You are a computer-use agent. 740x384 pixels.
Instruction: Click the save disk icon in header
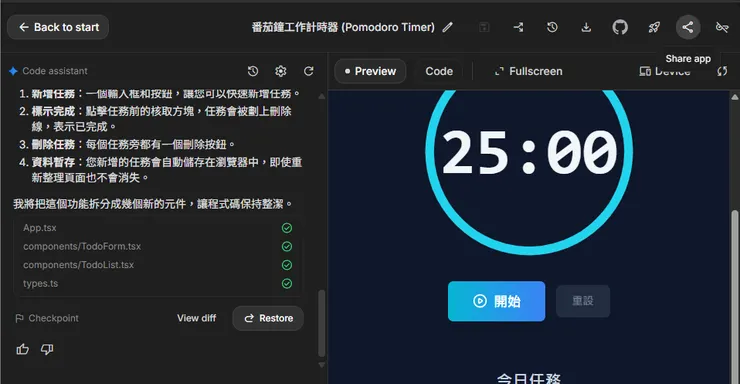(484, 27)
